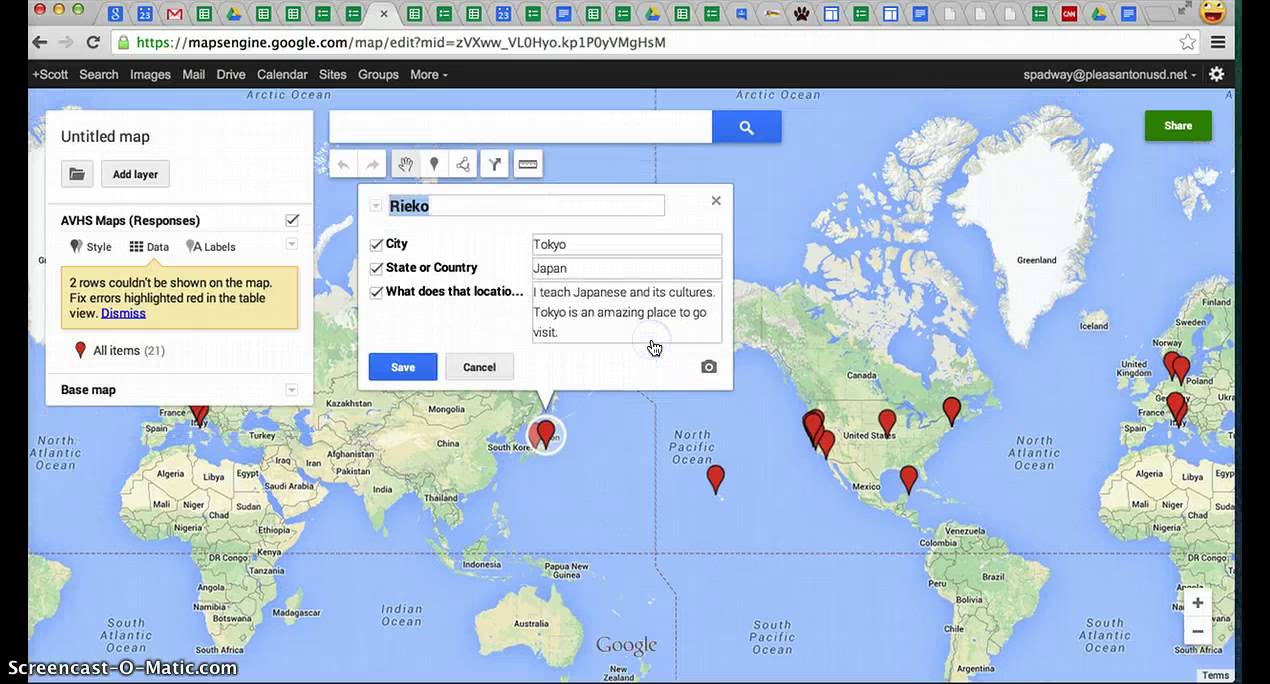Viewport: 1270px width, 684px height.
Task: Open the More dropdown in Google bar
Action: [x=428, y=74]
